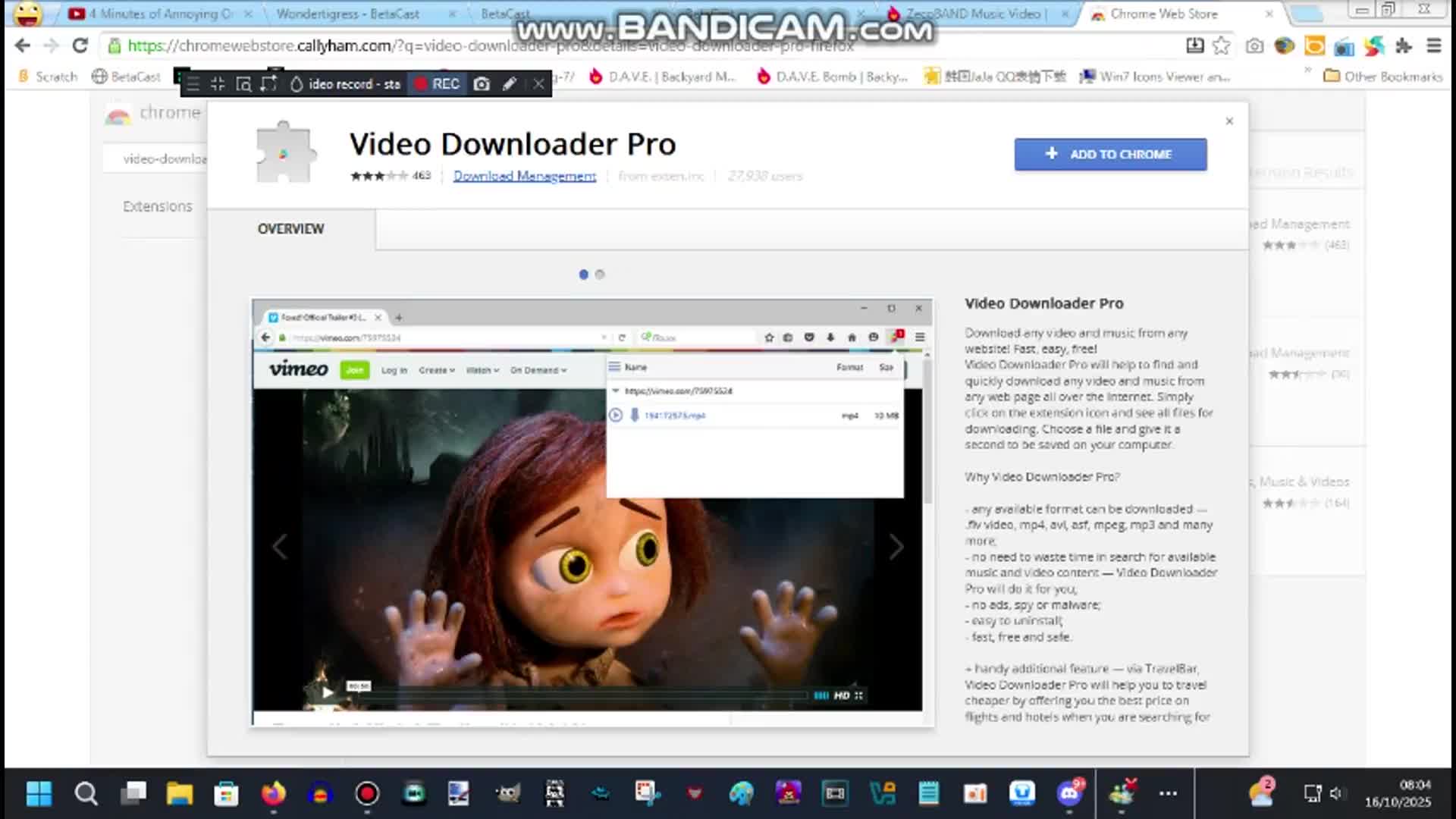Open the 'D.A.V.E. | Backyard M...' bookmark
1456x819 pixels.
663,77
